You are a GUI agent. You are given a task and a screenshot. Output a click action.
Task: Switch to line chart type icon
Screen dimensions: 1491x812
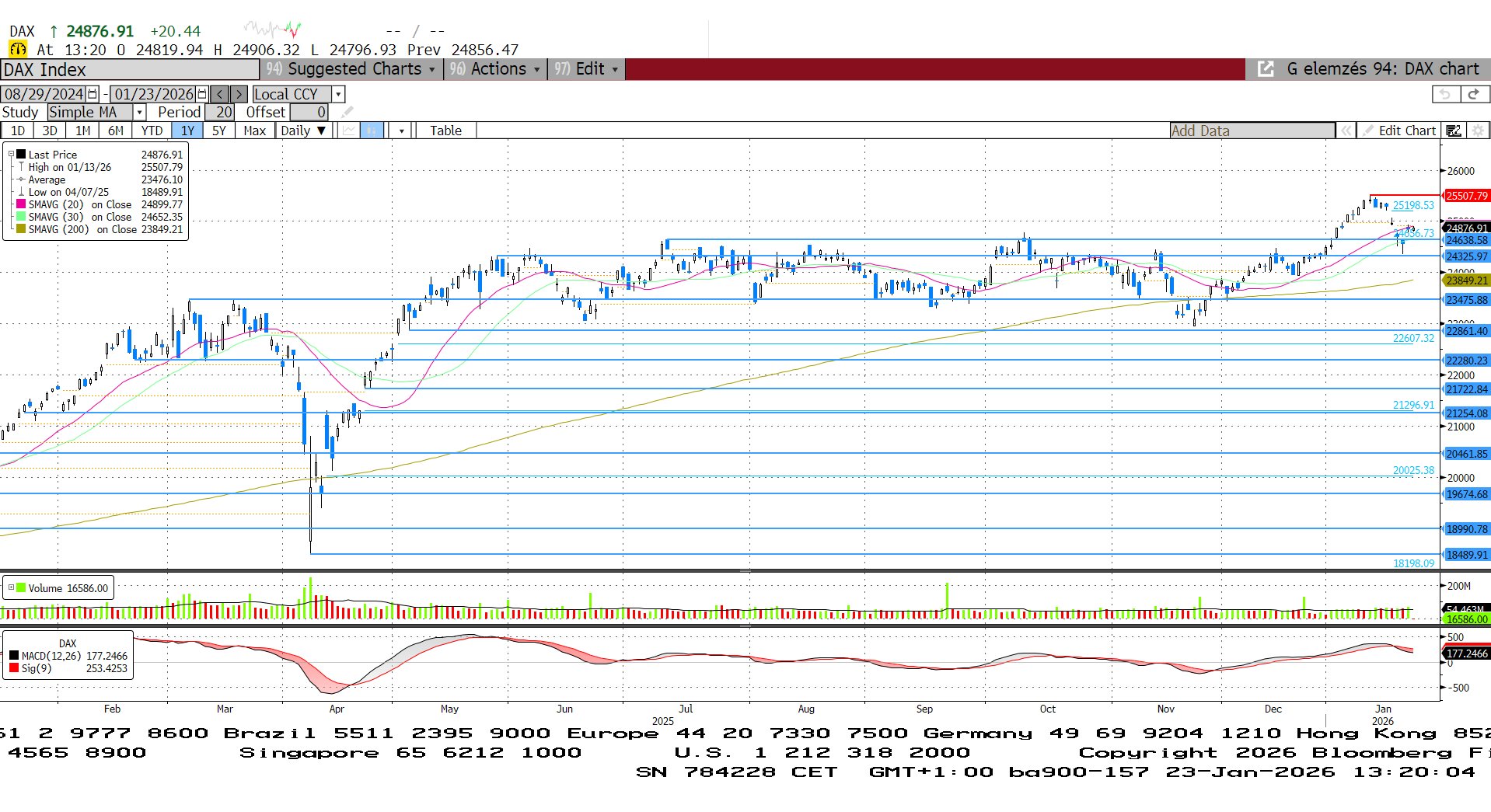[x=349, y=131]
